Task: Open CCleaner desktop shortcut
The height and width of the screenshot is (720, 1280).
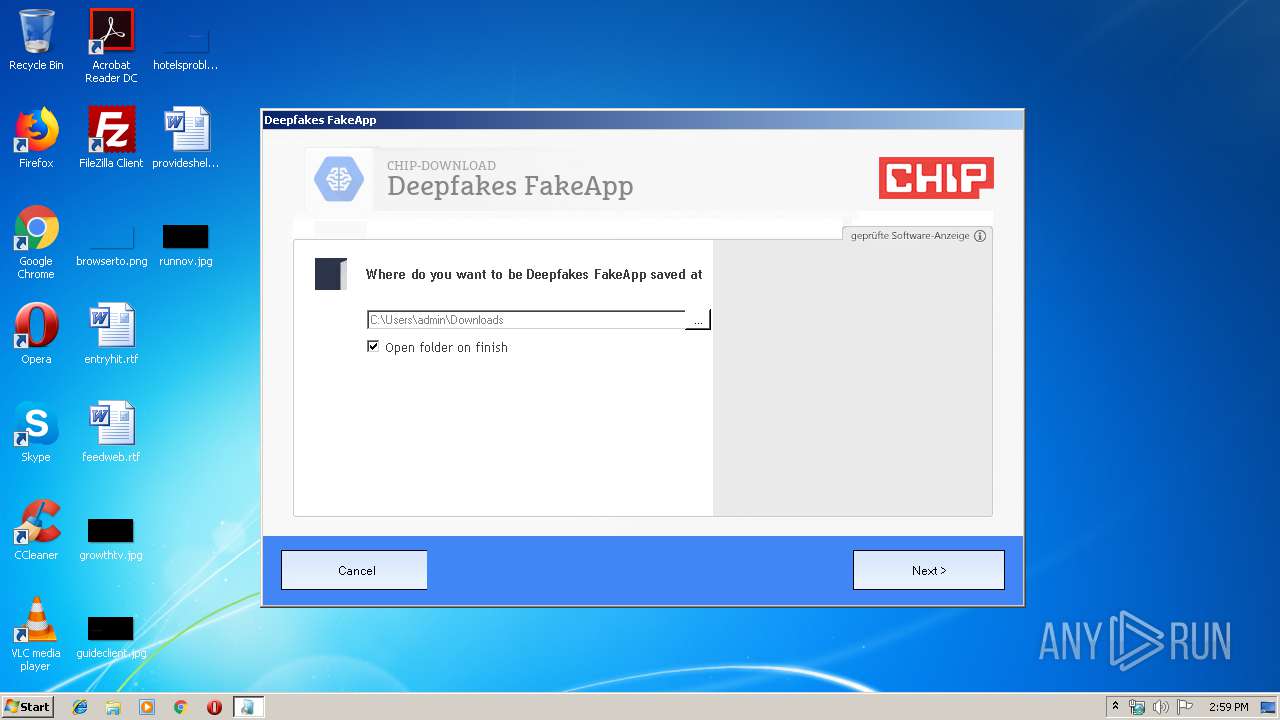Action: [36, 530]
